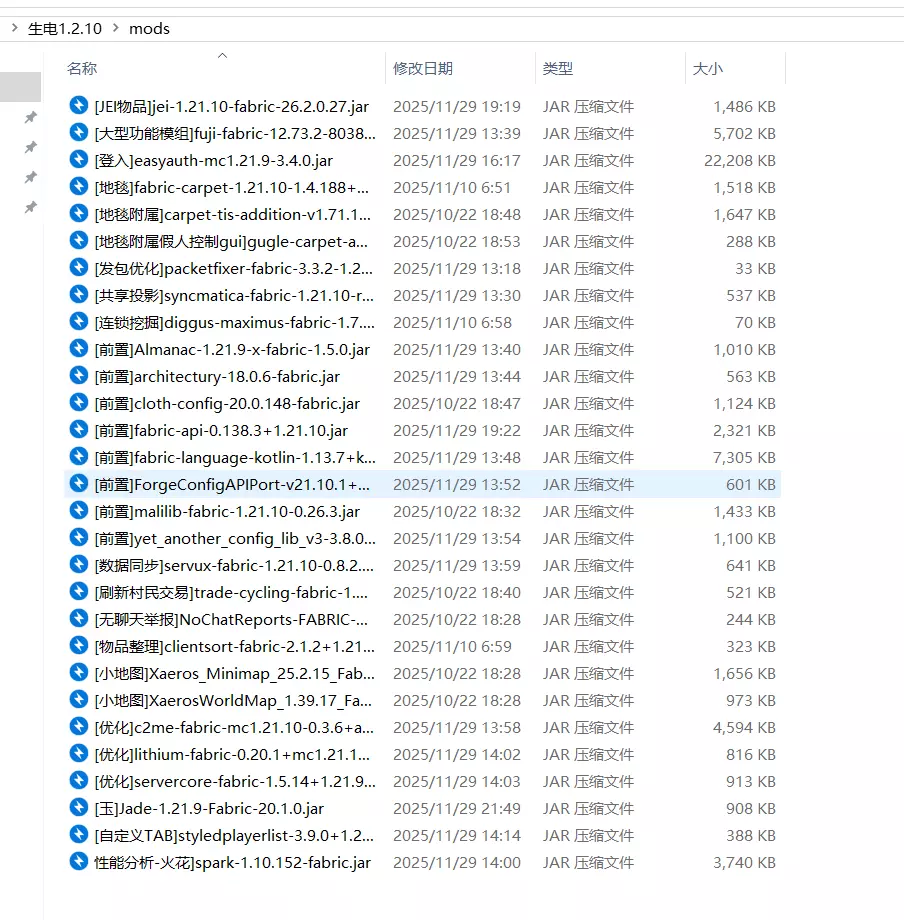Click date 2025/11/10 6:58 of diggus-maximus
The image size is (904, 920).
[452, 323]
